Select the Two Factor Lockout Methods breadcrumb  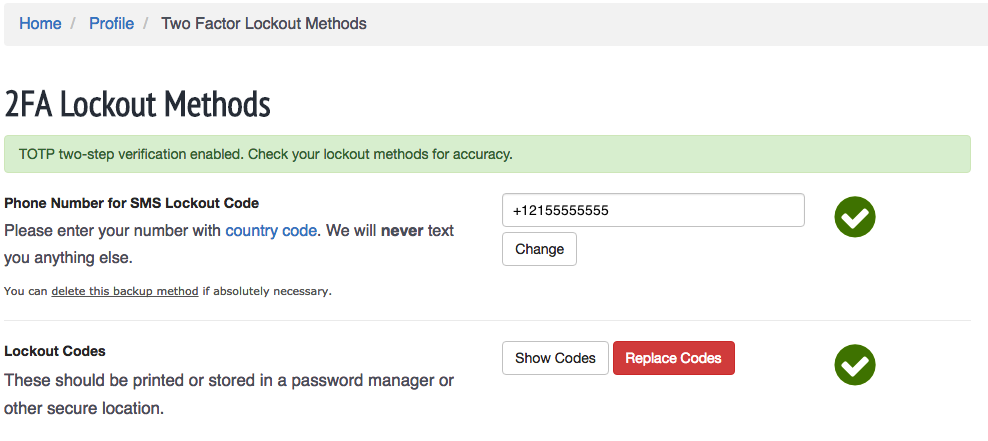pyautogui.click(x=263, y=23)
